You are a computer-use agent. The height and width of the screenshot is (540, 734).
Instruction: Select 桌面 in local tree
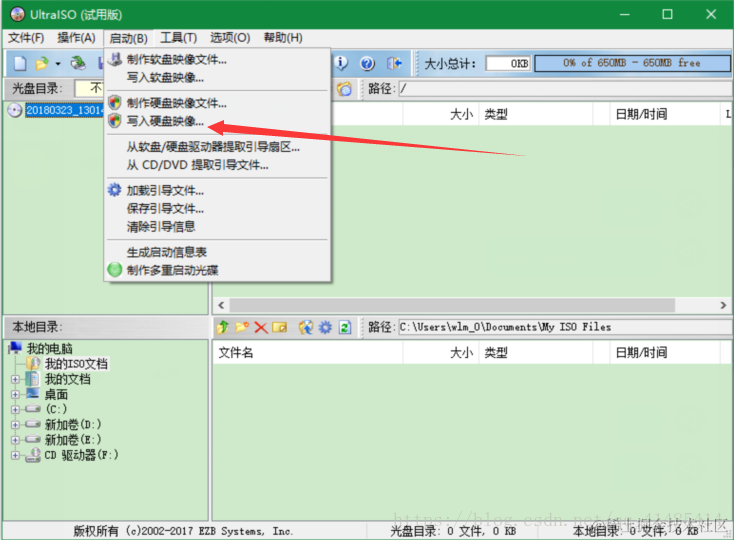click(56, 394)
